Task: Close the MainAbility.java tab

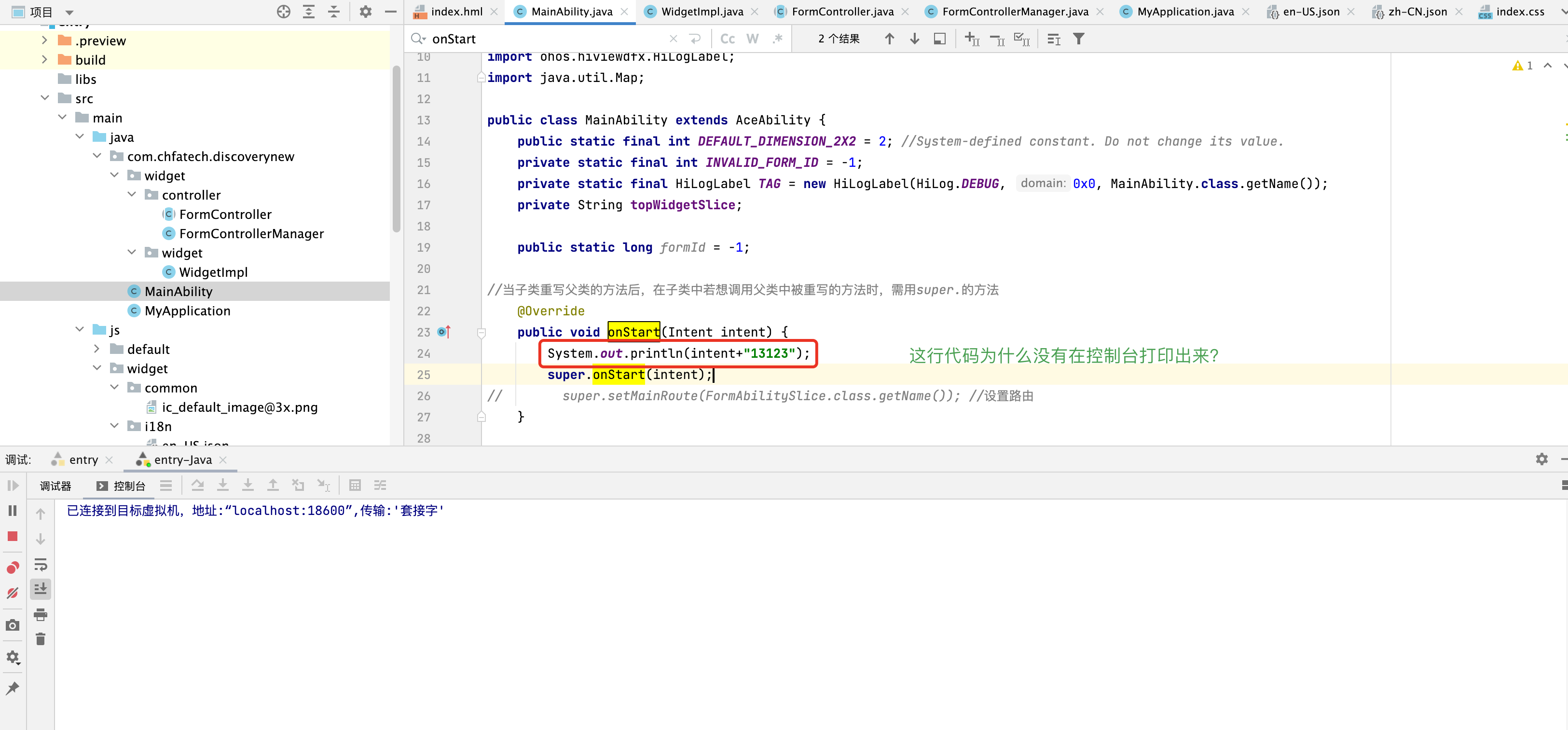Action: click(x=624, y=12)
